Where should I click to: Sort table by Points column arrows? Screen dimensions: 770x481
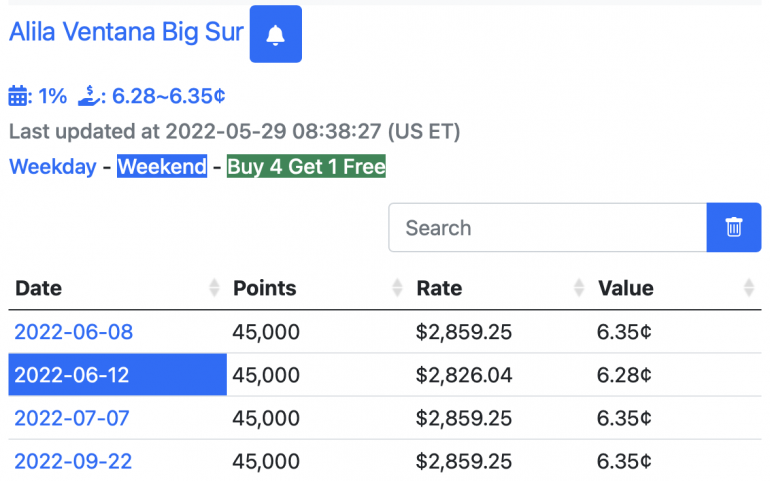click(x=397, y=288)
